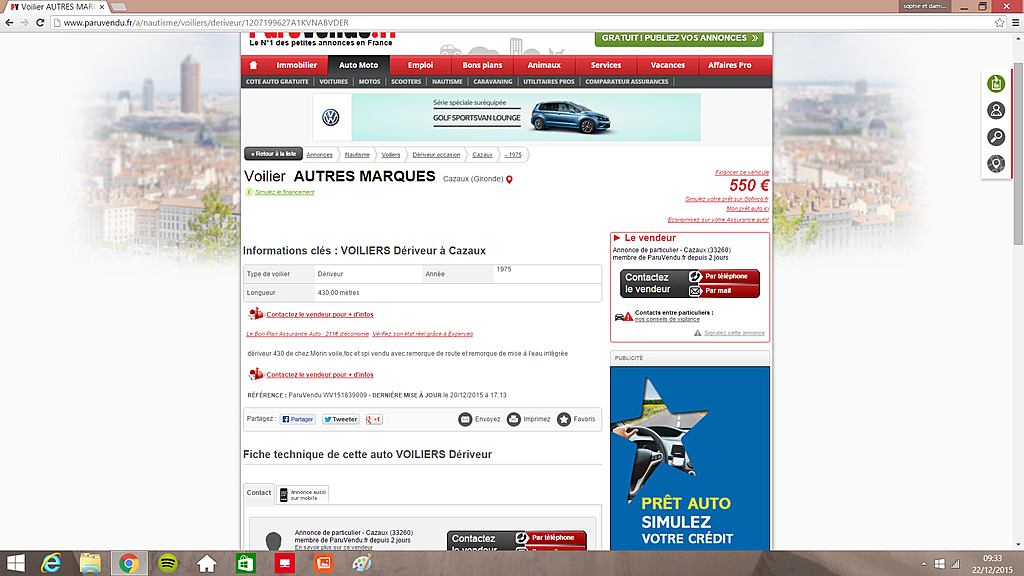Add listing to Favoris star icon

(x=564, y=419)
